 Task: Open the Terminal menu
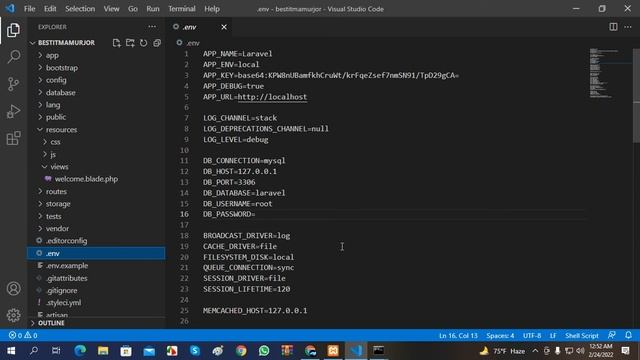182,9
